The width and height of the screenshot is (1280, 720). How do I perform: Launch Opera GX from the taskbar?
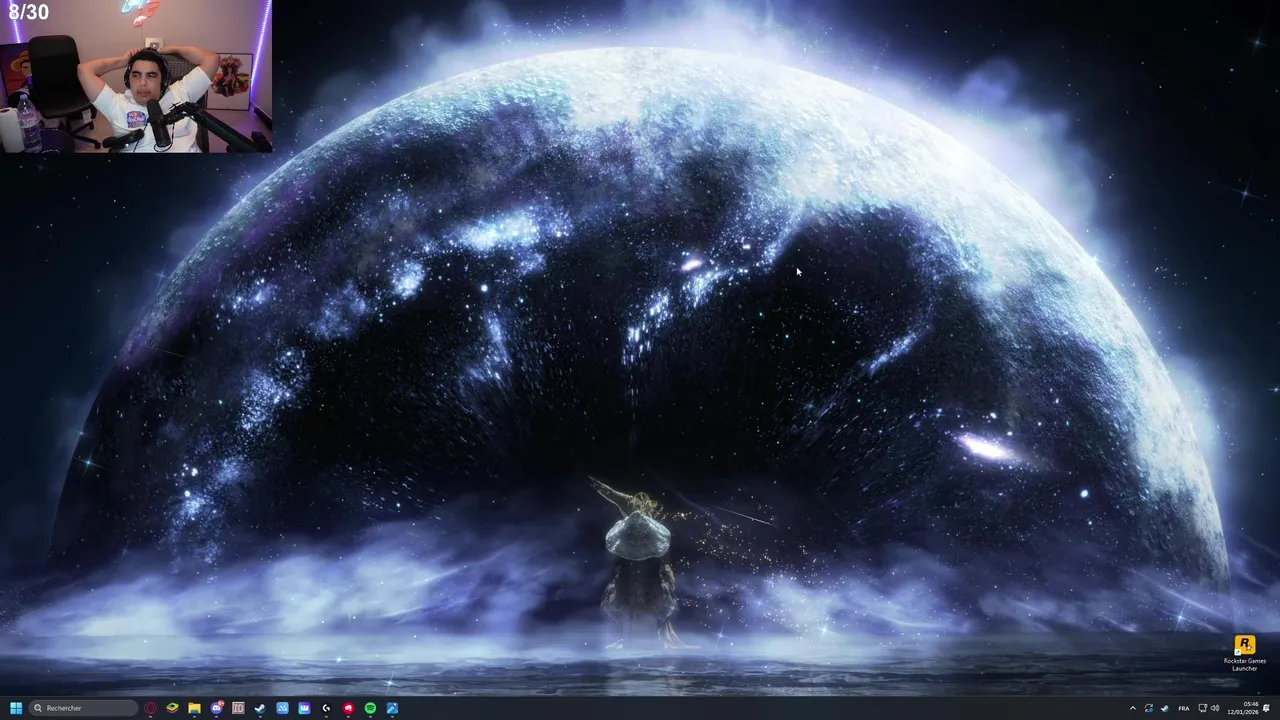pos(150,708)
